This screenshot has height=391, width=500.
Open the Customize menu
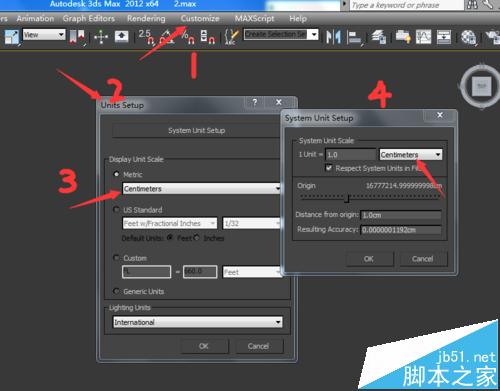pyautogui.click(x=200, y=18)
